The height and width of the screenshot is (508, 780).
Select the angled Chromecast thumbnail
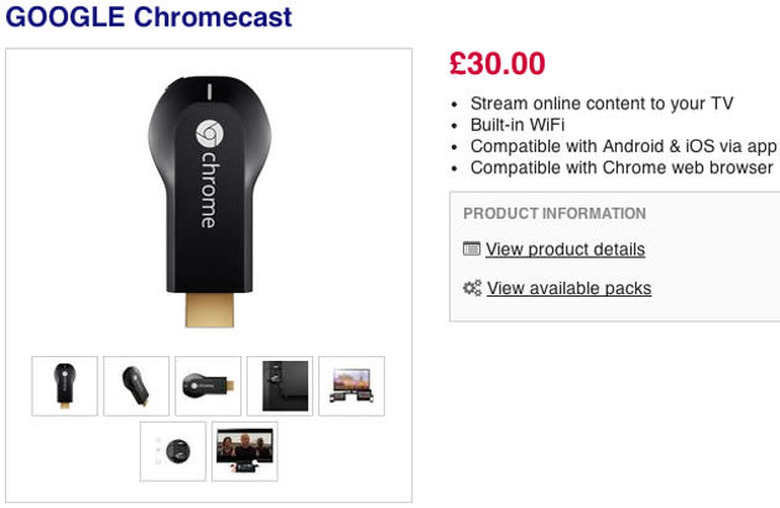coord(136,386)
